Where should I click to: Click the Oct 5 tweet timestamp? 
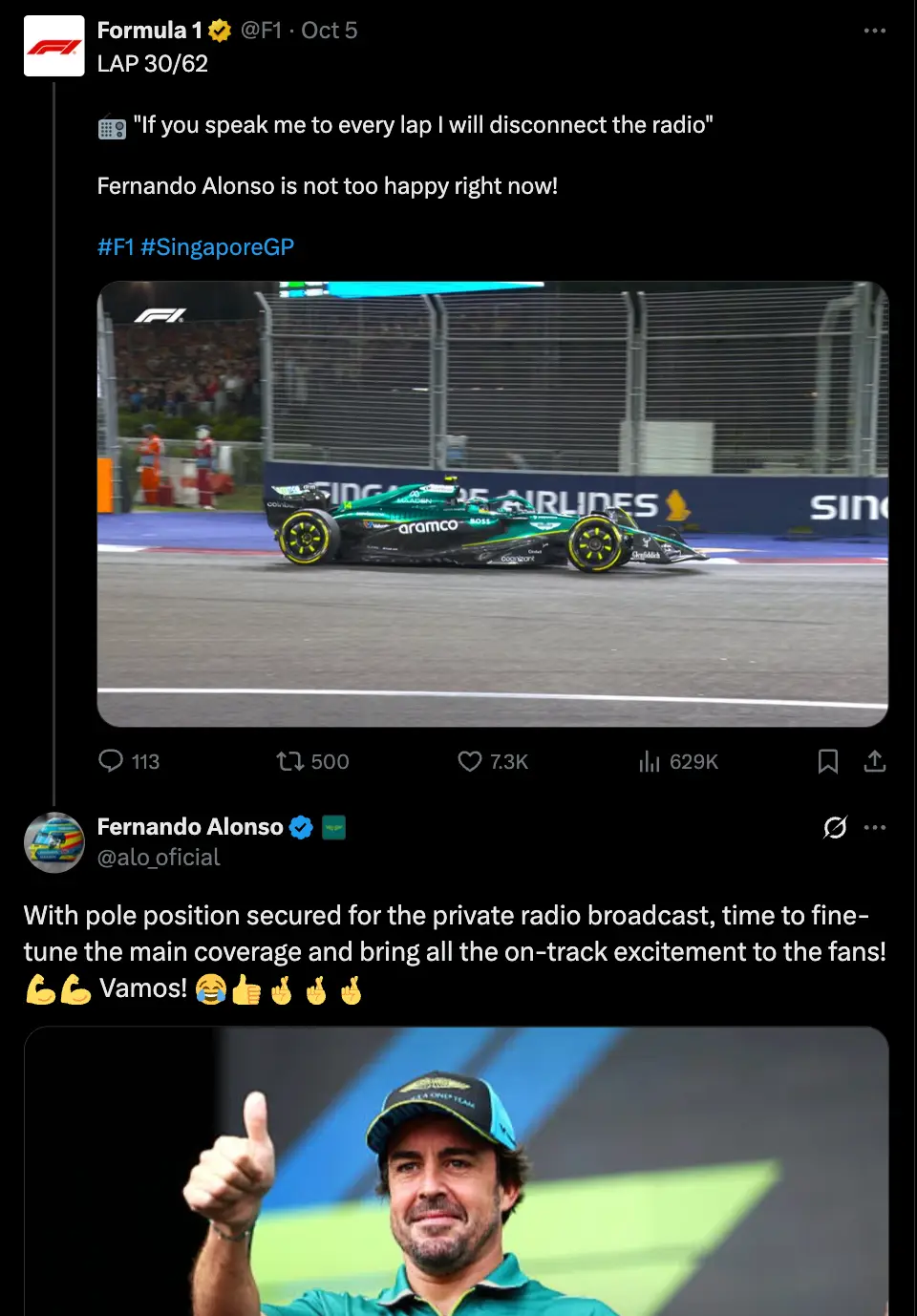click(x=330, y=31)
